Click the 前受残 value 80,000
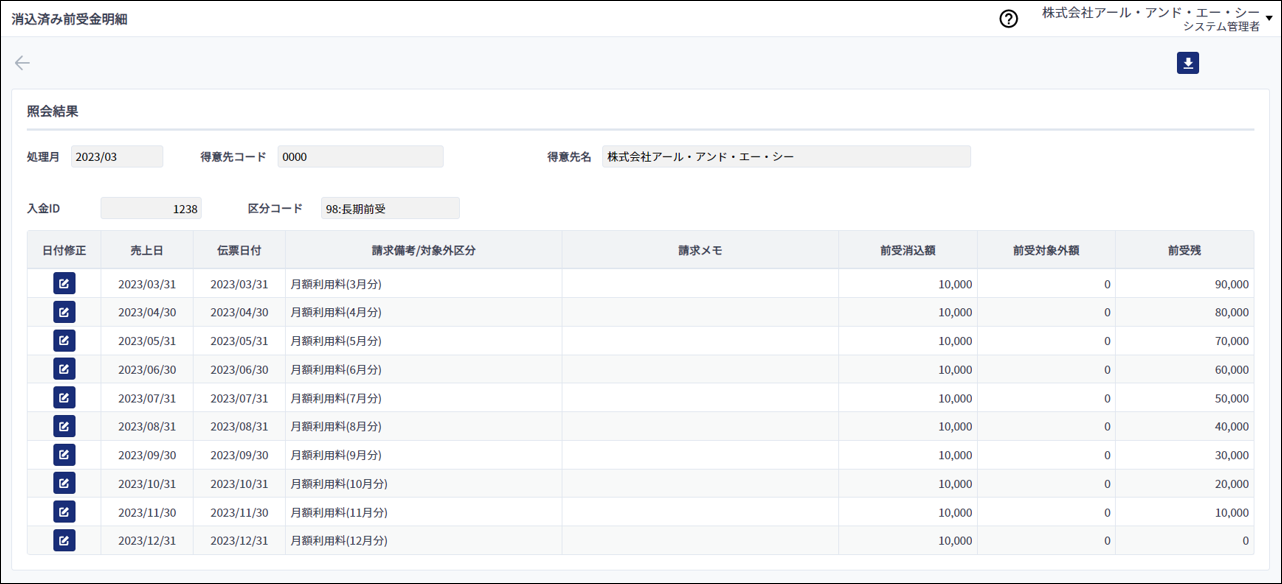The width and height of the screenshot is (1282, 584). pos(1232,312)
